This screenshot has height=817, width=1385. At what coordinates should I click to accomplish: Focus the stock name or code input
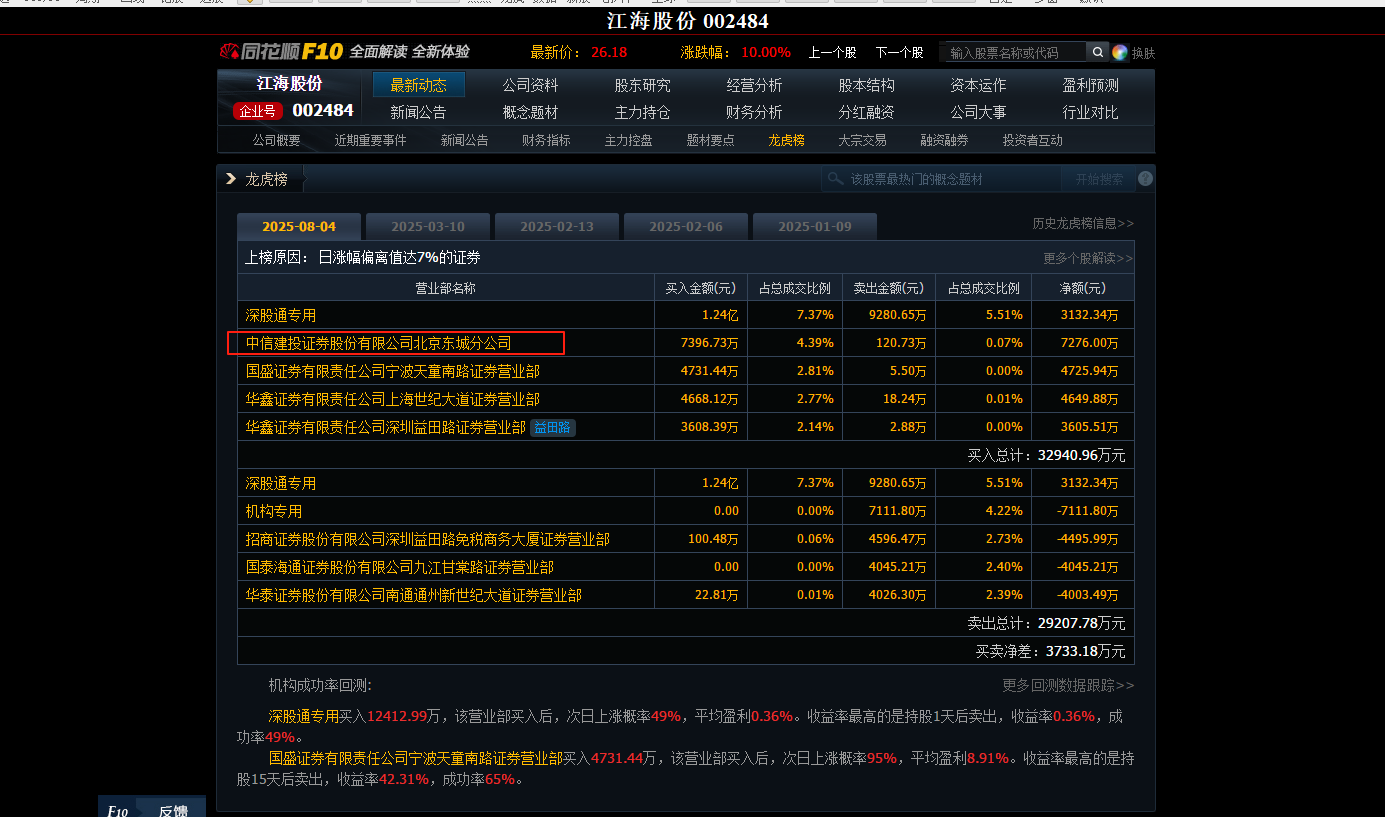[x=1014, y=52]
